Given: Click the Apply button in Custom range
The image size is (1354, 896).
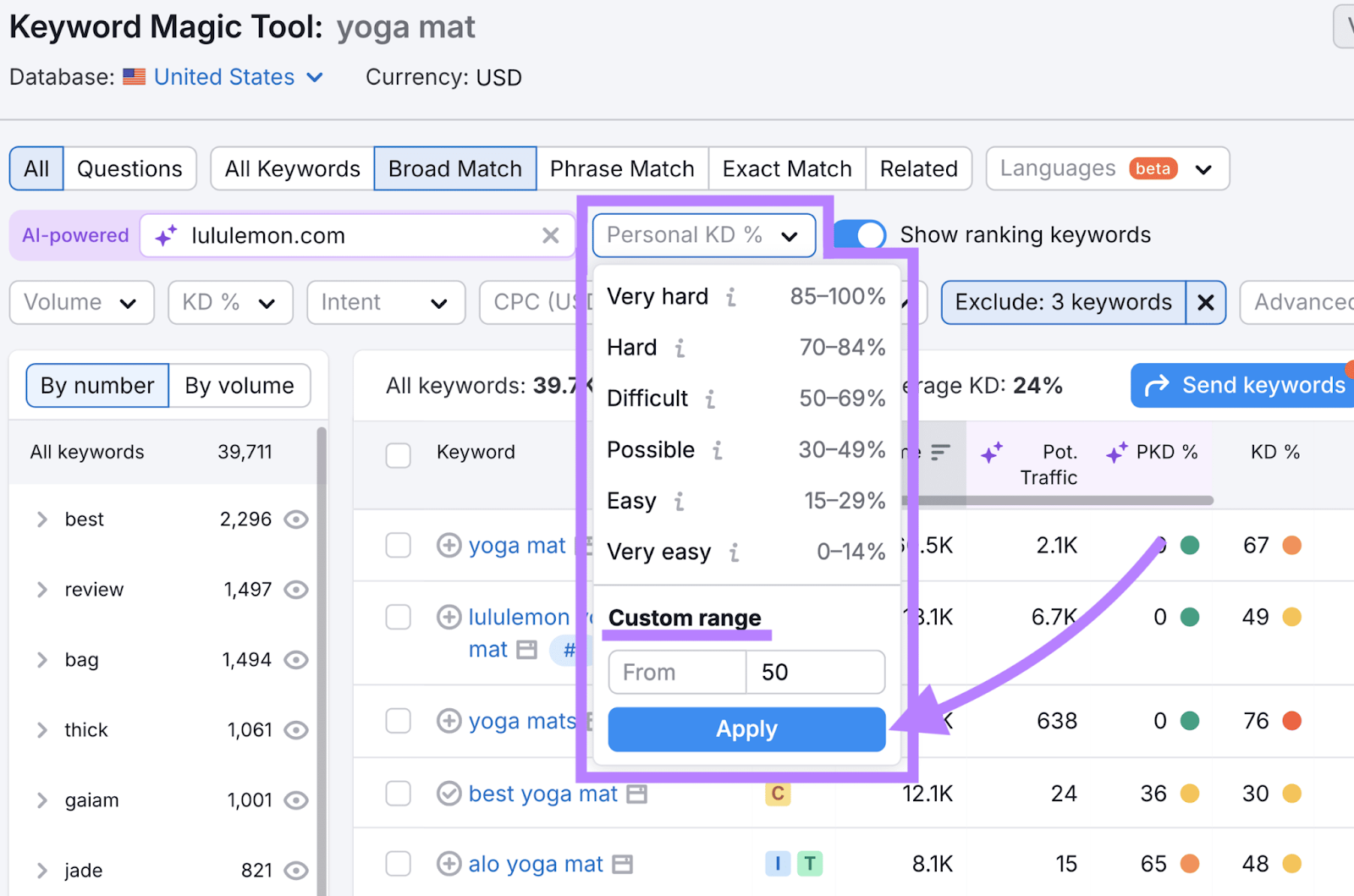Looking at the screenshot, I should pyautogui.click(x=746, y=729).
